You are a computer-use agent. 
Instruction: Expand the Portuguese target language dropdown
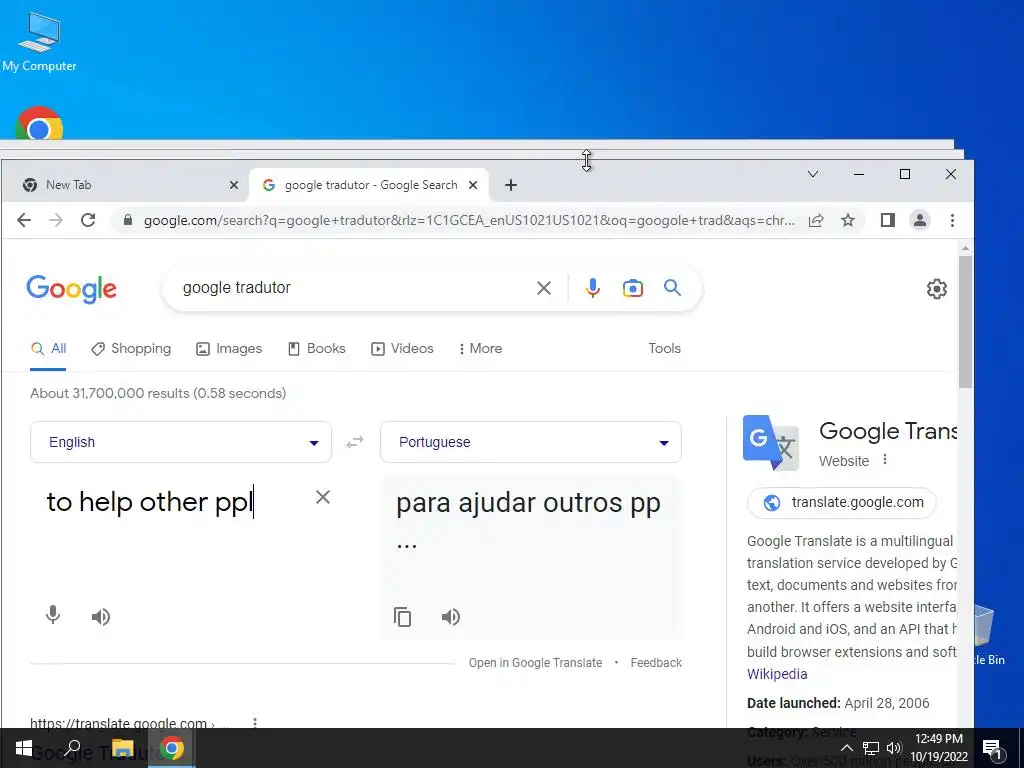(531, 442)
